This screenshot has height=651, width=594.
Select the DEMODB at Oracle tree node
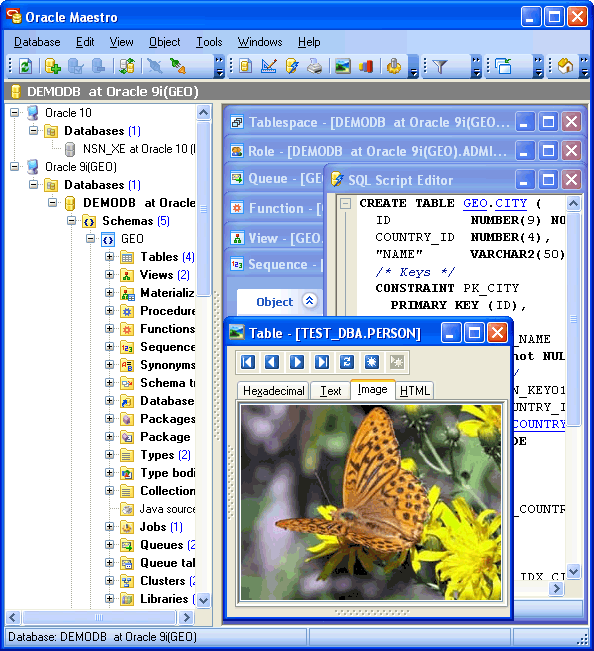(139, 203)
